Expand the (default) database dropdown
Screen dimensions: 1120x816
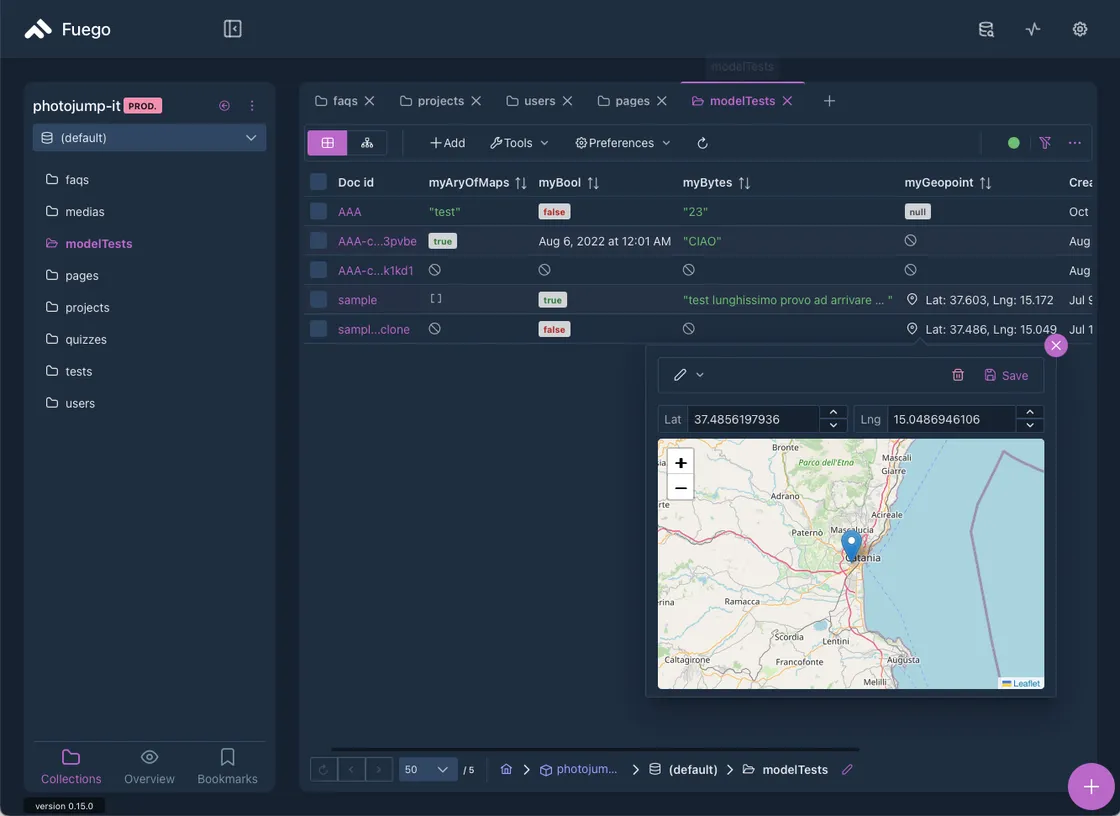point(149,138)
